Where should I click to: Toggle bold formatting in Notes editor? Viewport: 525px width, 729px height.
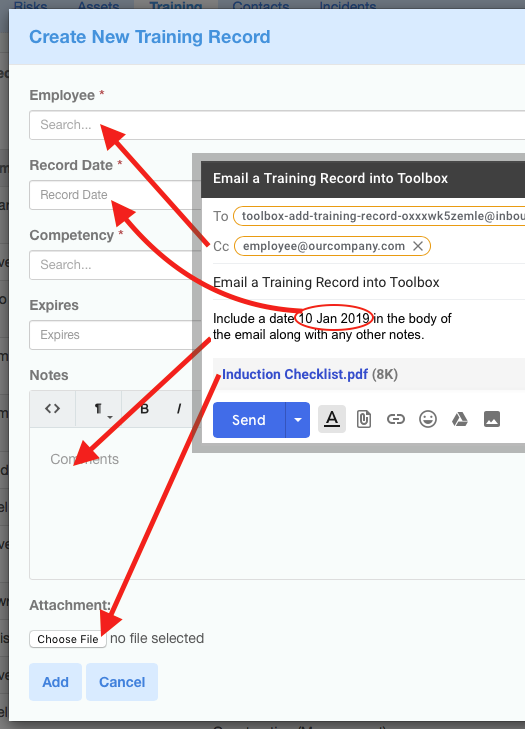click(x=145, y=409)
